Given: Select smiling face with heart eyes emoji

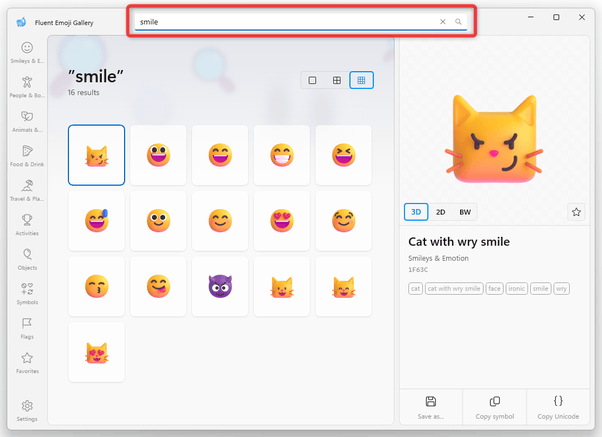Looking at the screenshot, I should coord(282,221).
